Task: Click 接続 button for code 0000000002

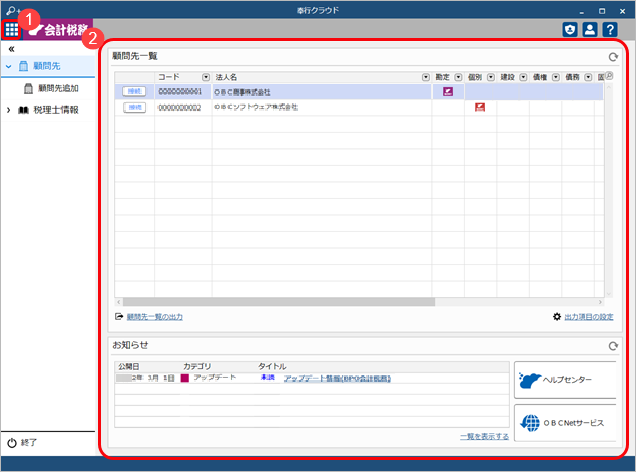Action: coord(134,107)
